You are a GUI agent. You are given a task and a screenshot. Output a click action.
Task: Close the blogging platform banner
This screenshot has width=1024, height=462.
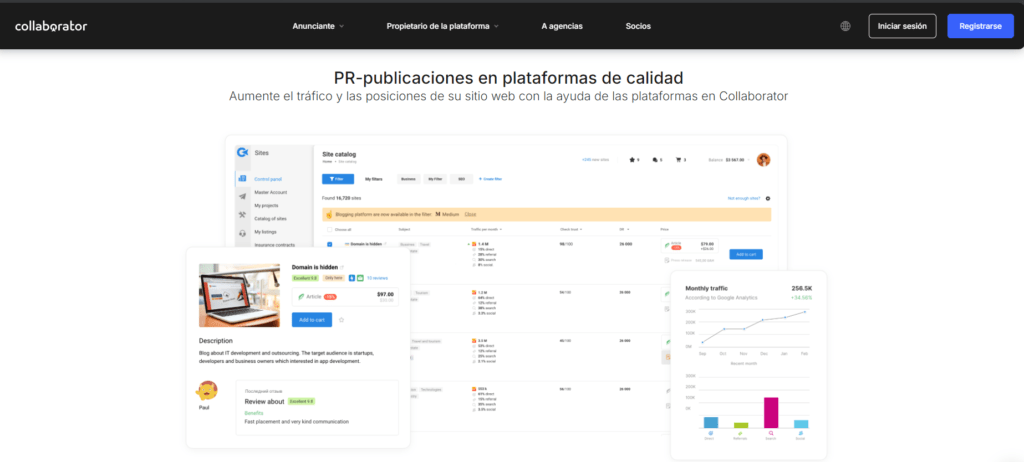[x=470, y=214]
